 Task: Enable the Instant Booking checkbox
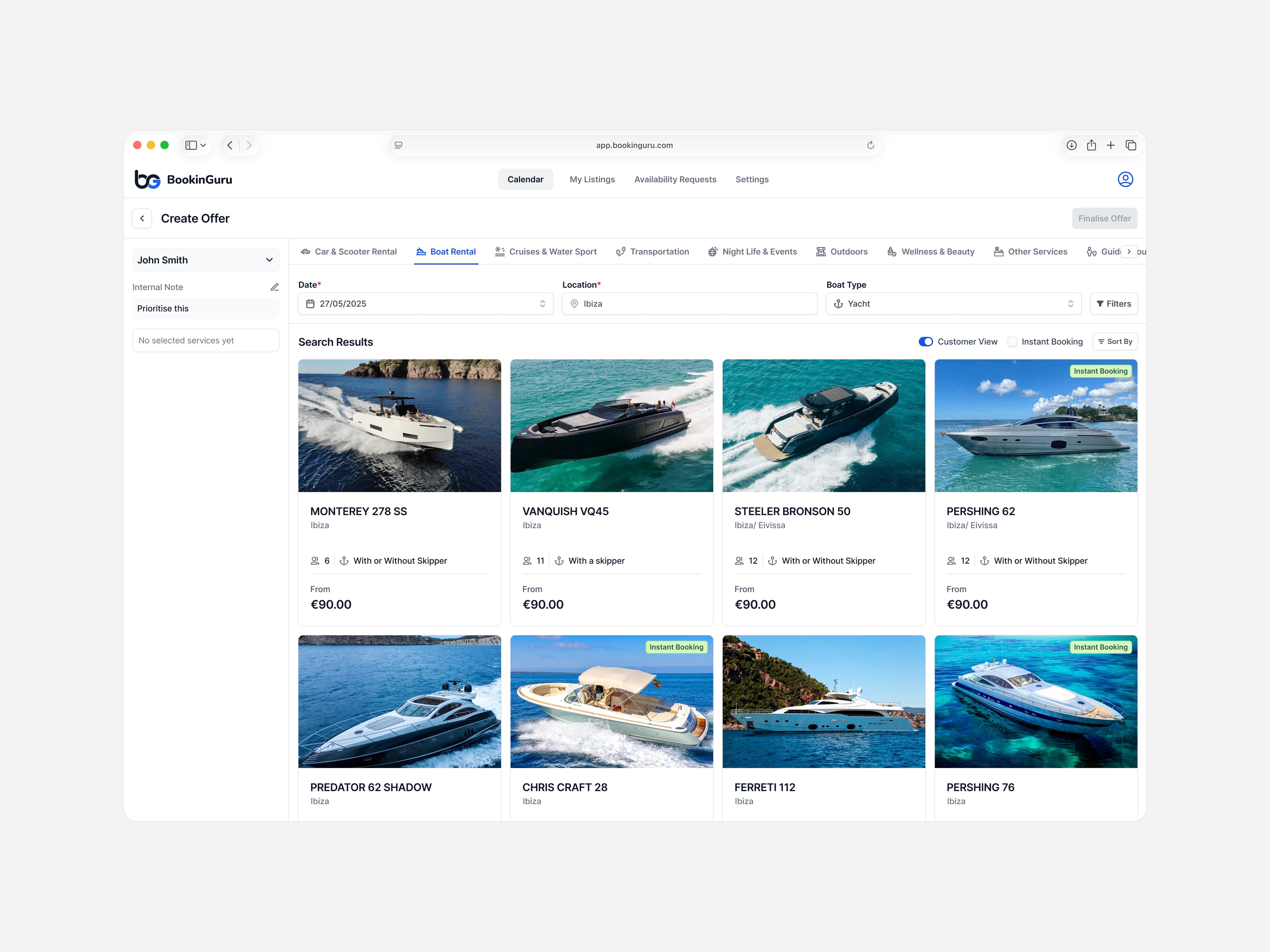[1012, 341]
